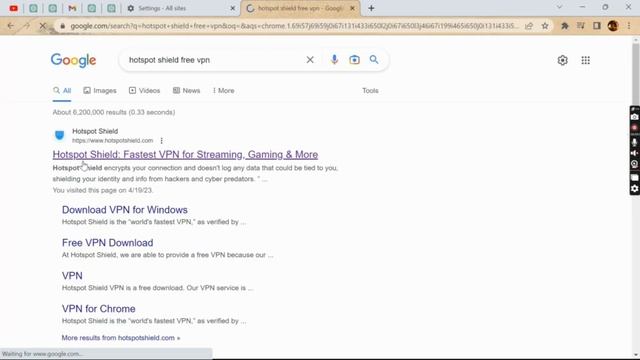
Task: Switch to the pinned YouTube tab
Action: 13,8
